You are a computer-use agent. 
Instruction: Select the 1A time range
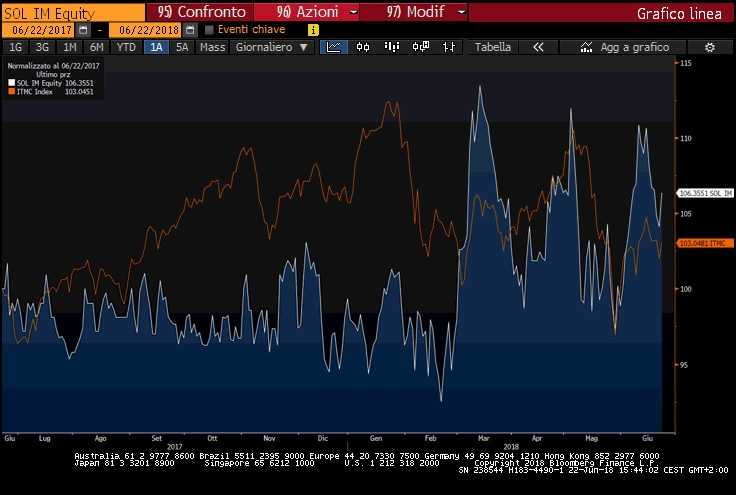coord(156,47)
